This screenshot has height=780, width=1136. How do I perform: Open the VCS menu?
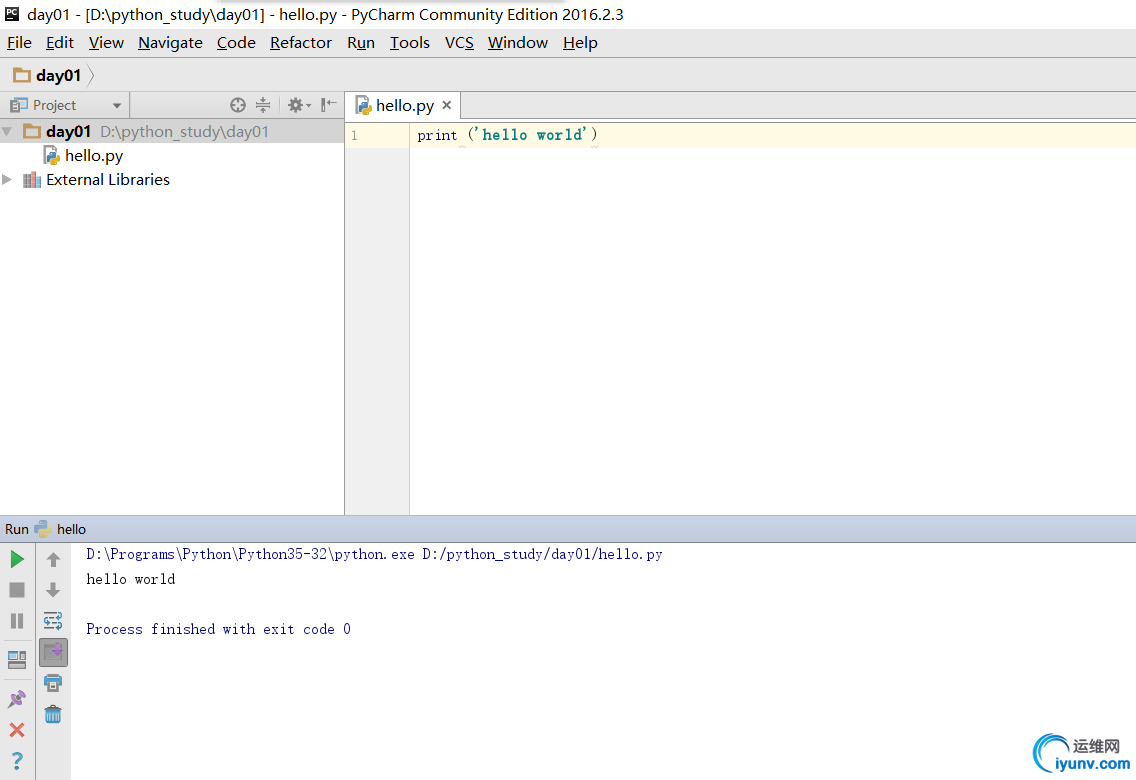459,43
